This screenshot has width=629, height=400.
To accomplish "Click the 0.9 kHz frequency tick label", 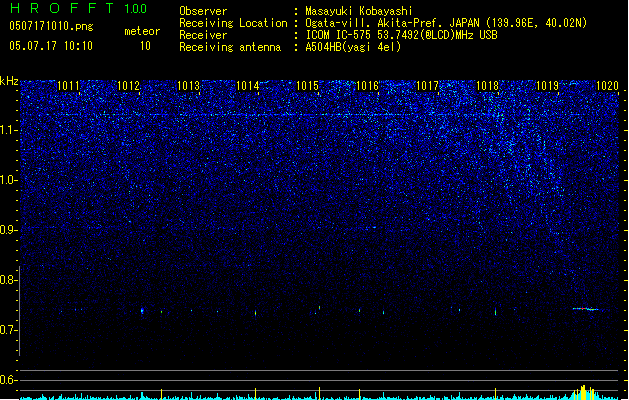I will tap(8, 230).
